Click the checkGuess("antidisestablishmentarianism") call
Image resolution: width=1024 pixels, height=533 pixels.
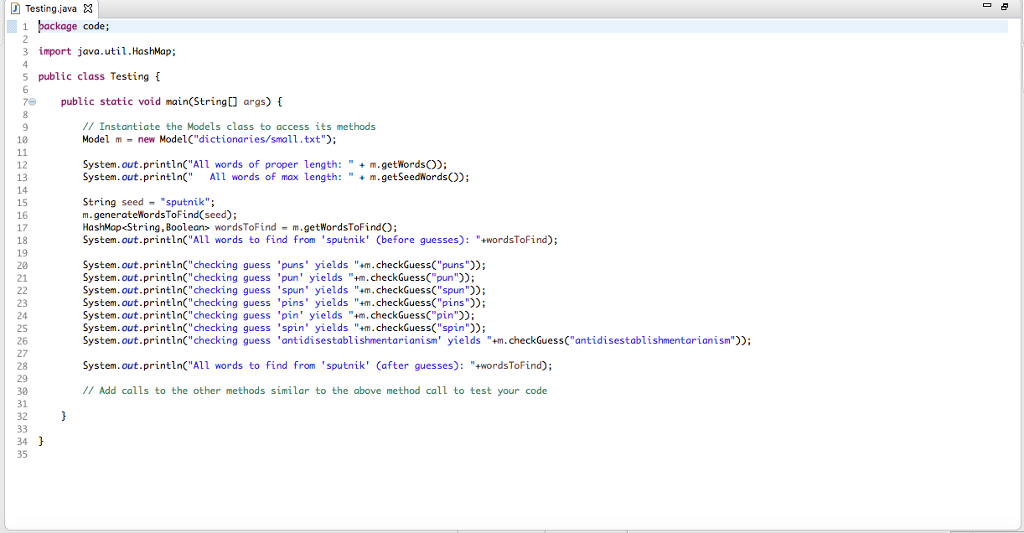click(x=624, y=340)
